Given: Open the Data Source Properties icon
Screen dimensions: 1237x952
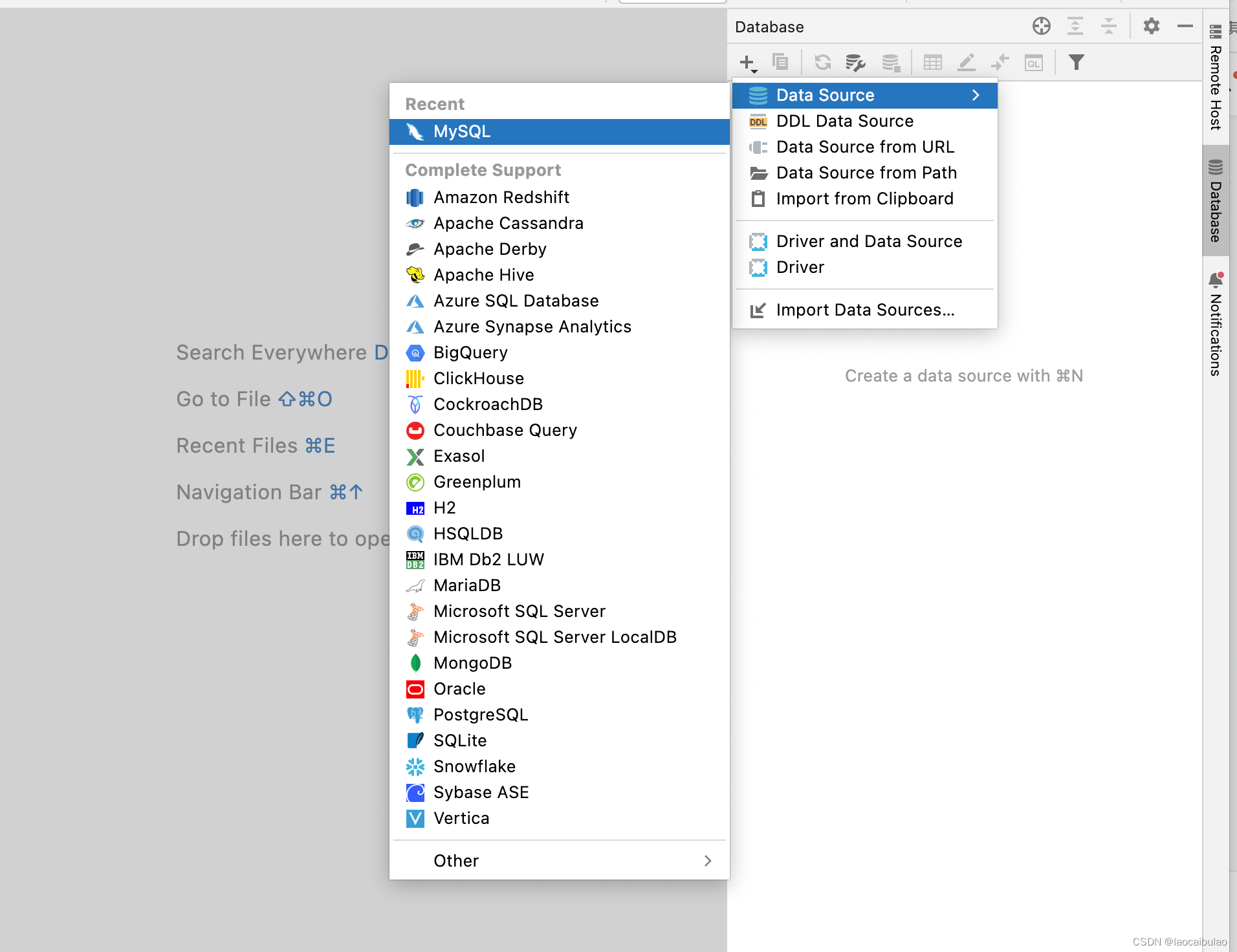Looking at the screenshot, I should pyautogui.click(x=855, y=62).
